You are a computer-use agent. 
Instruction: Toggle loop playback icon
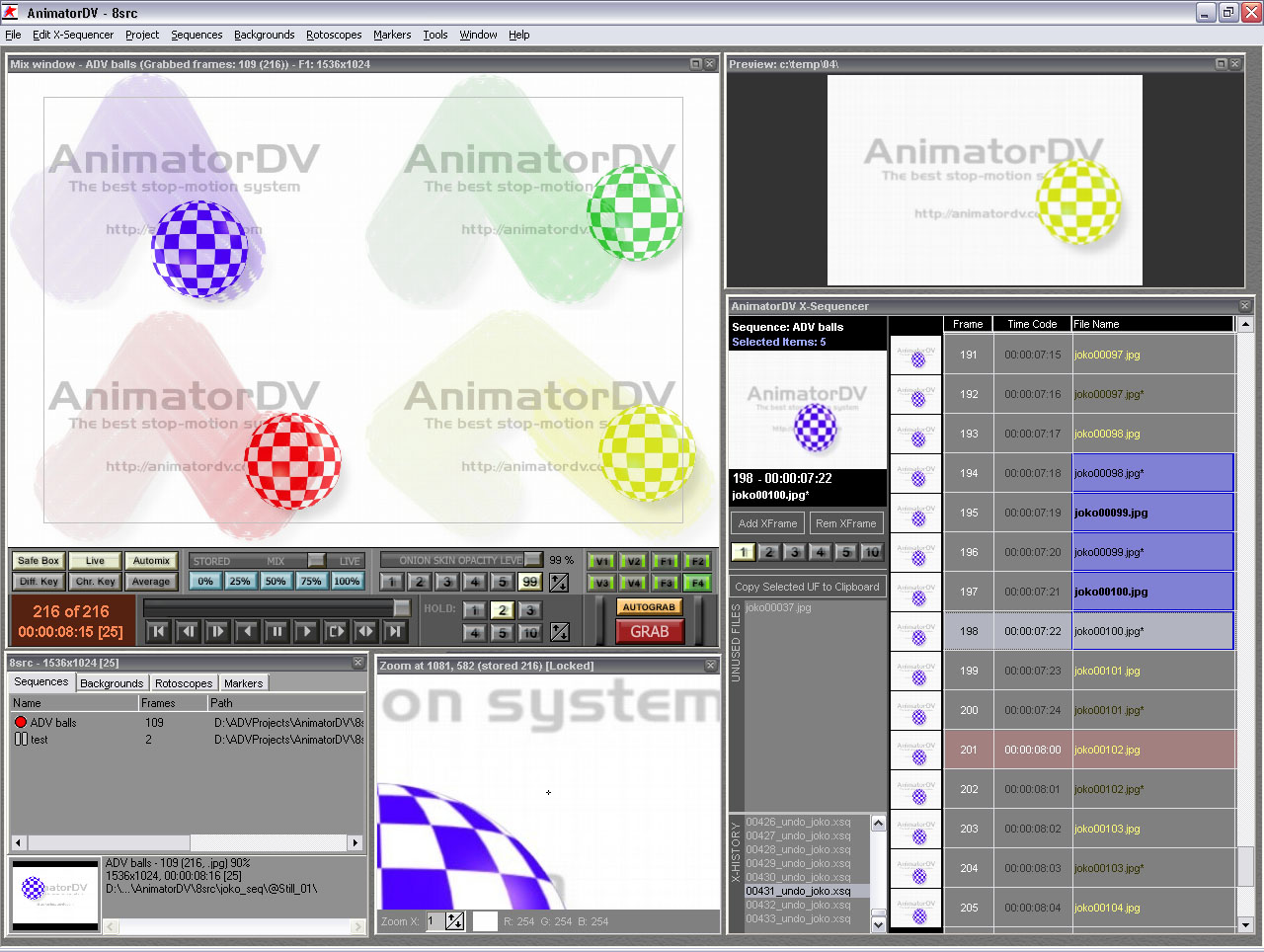pyautogui.click(x=336, y=631)
